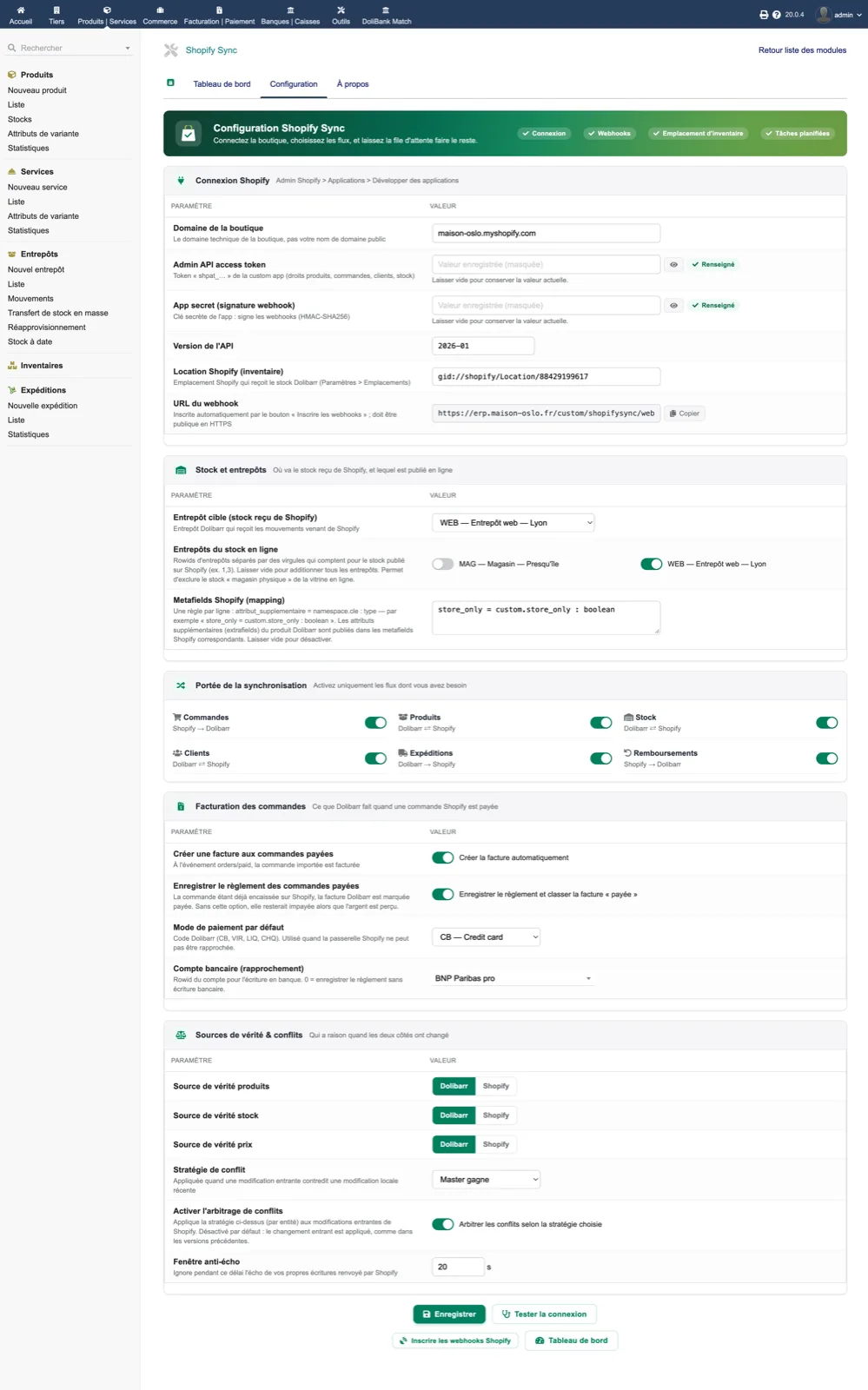Image resolution: width=868 pixels, height=1390 pixels.
Task: Disable Commandes synchronisation switch
Action: 375,723
